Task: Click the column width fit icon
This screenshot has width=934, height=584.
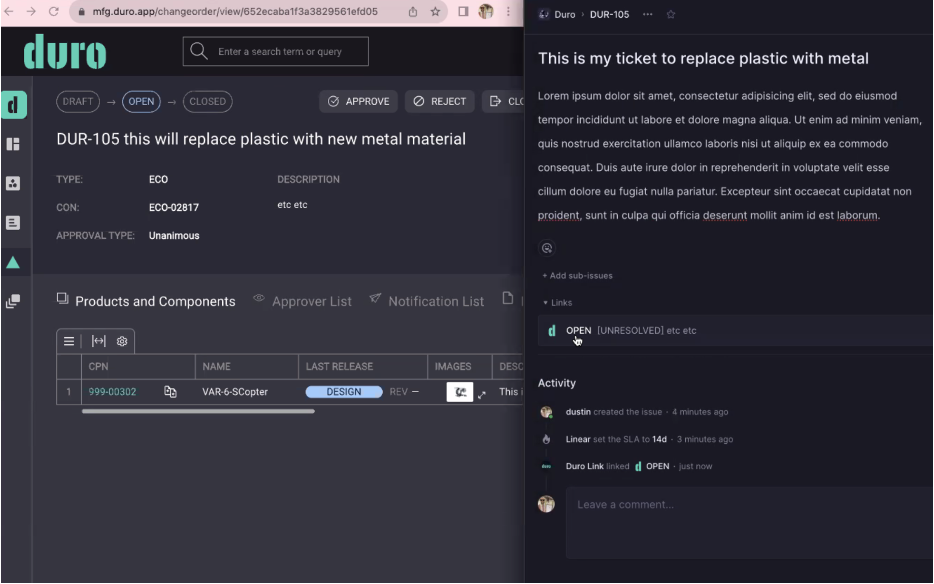Action: point(98,341)
